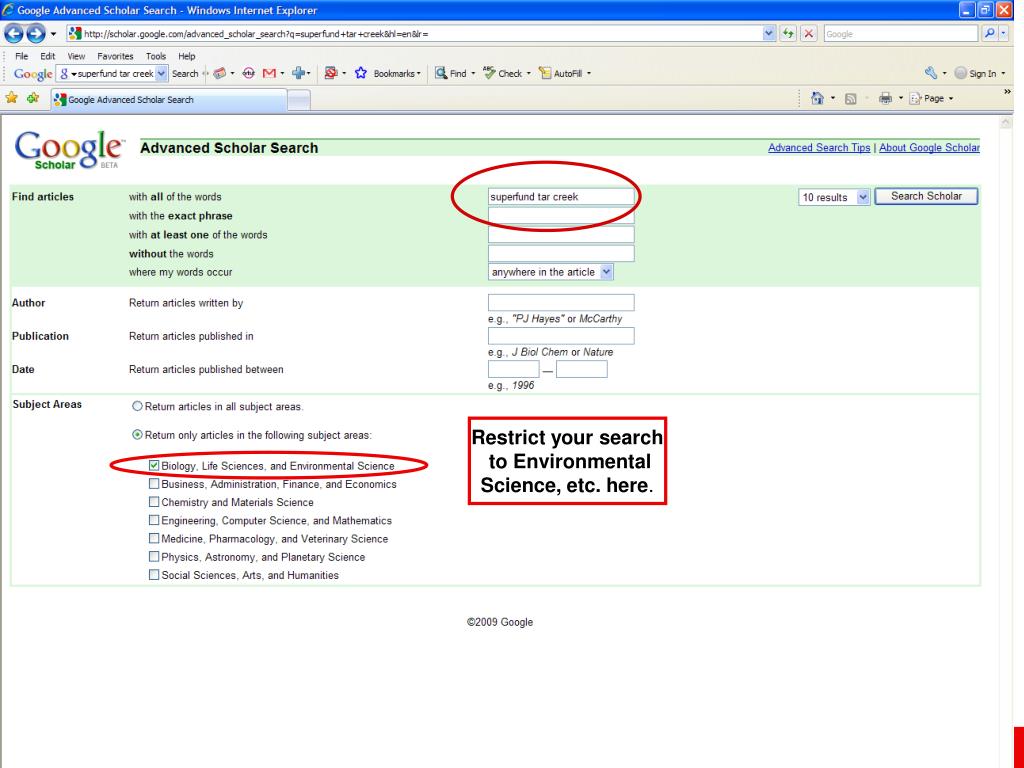This screenshot has width=1024, height=768.
Task: Check Social Sciences, Arts, and Humanities
Action: [x=154, y=575]
